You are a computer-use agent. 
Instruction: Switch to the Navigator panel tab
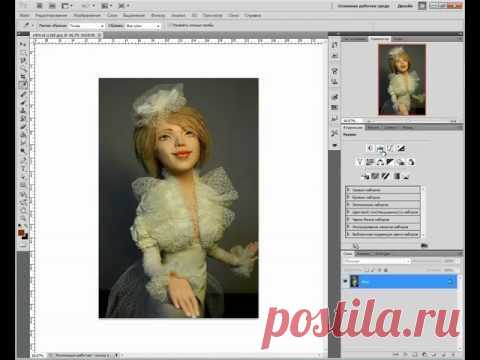coord(379,39)
